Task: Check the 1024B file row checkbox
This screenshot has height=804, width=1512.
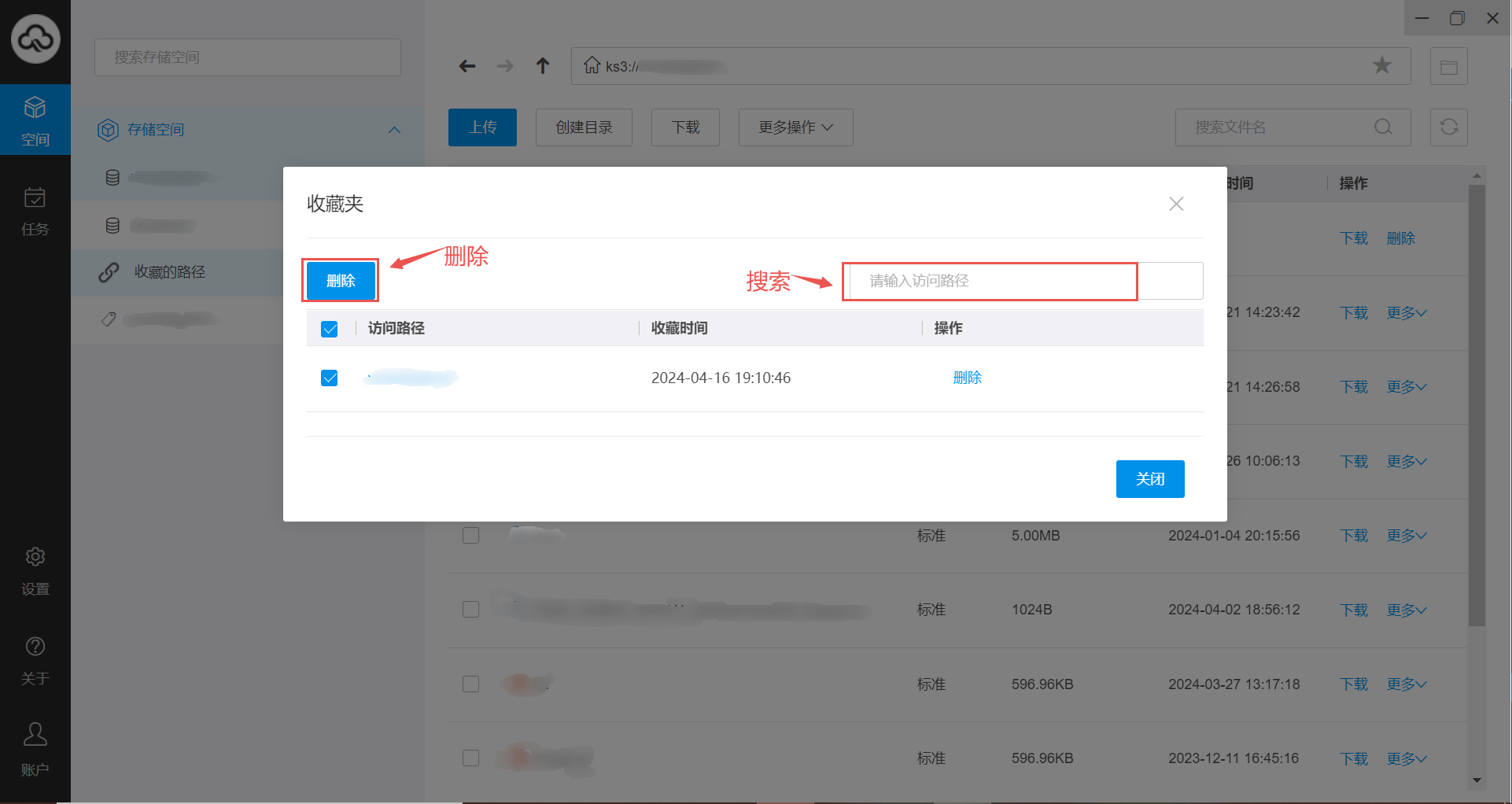Action: (x=471, y=610)
